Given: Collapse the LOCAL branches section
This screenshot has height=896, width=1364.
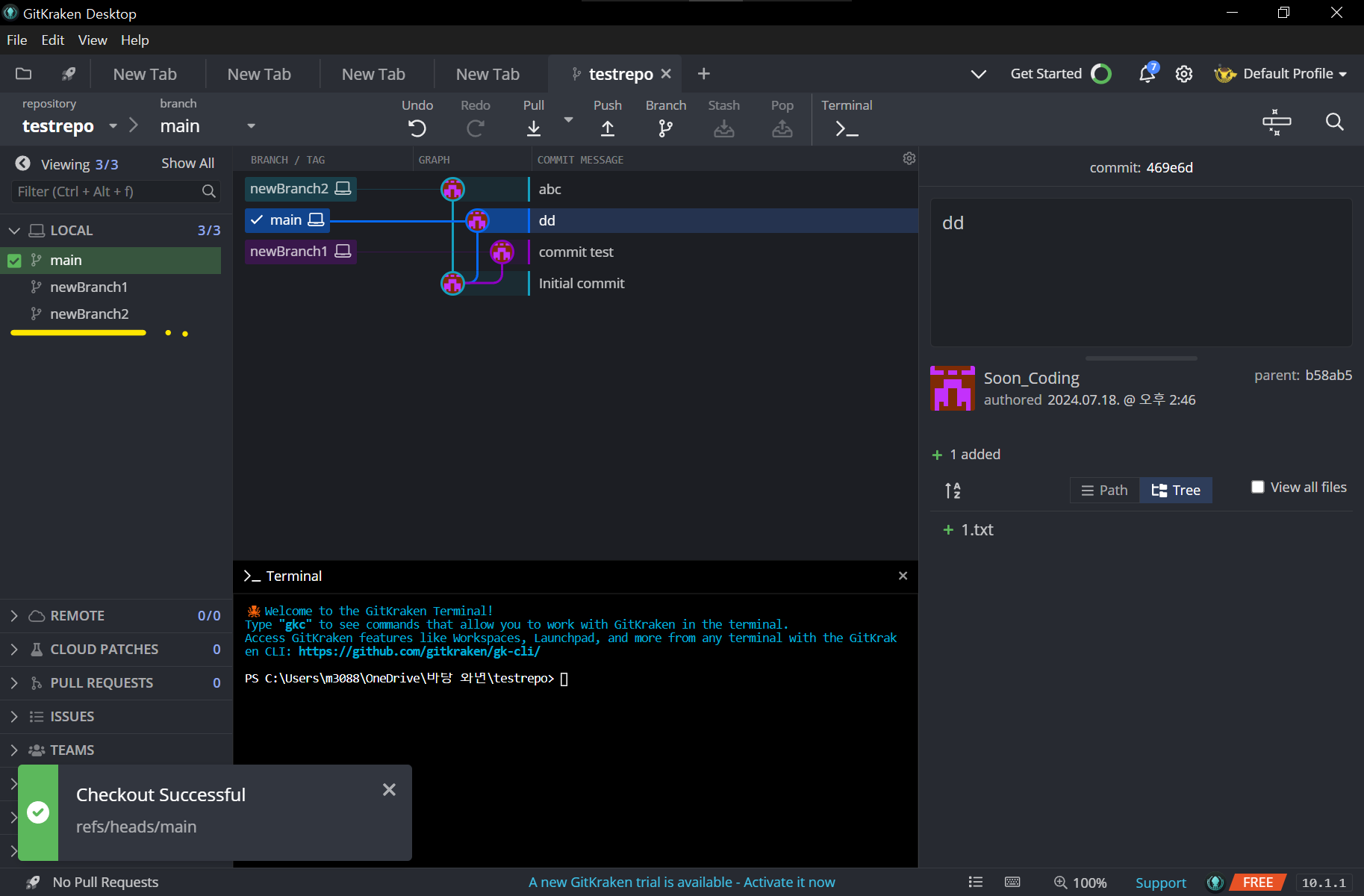Looking at the screenshot, I should 14,231.
